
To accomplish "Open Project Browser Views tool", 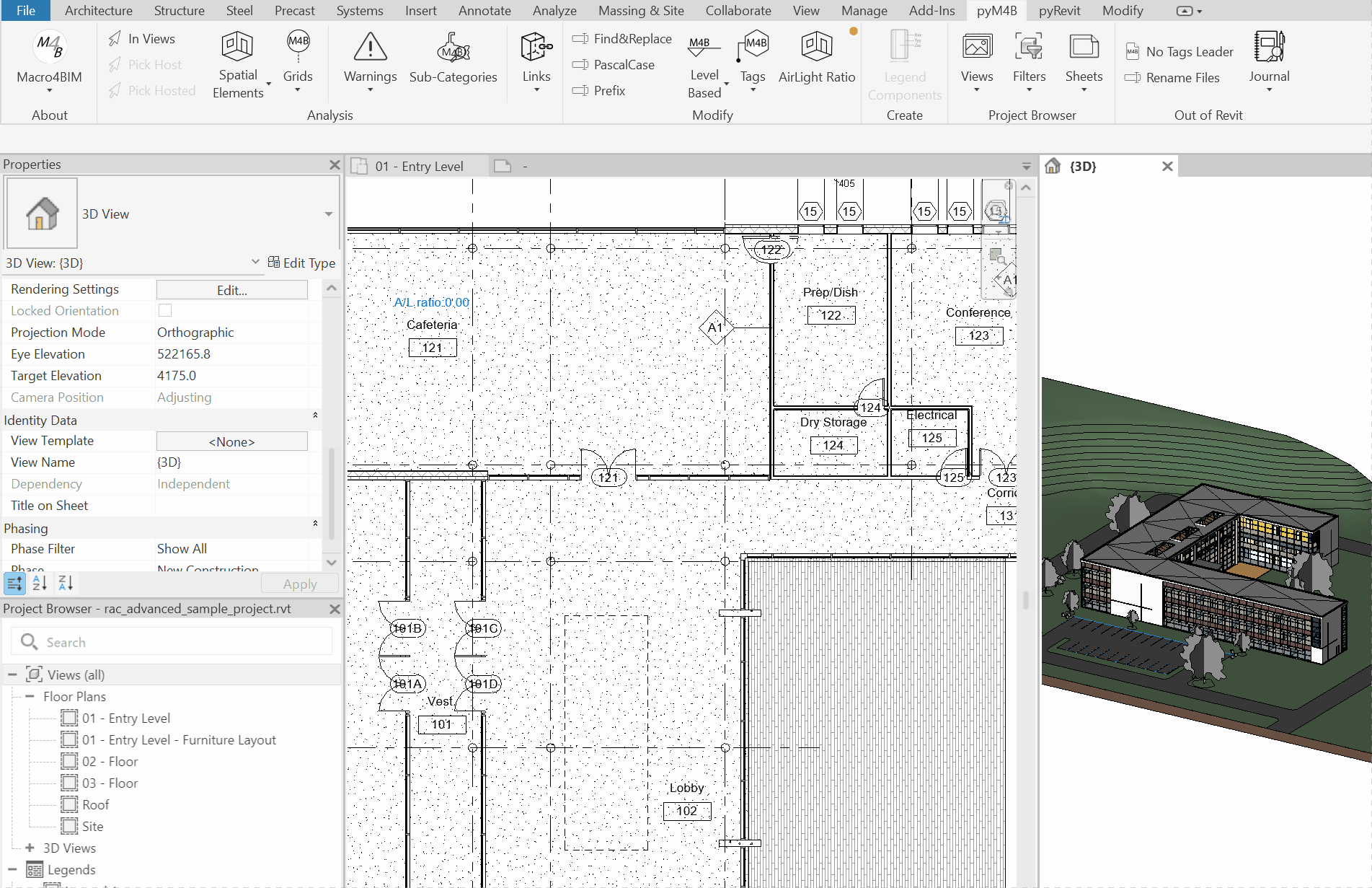I will click(x=977, y=61).
